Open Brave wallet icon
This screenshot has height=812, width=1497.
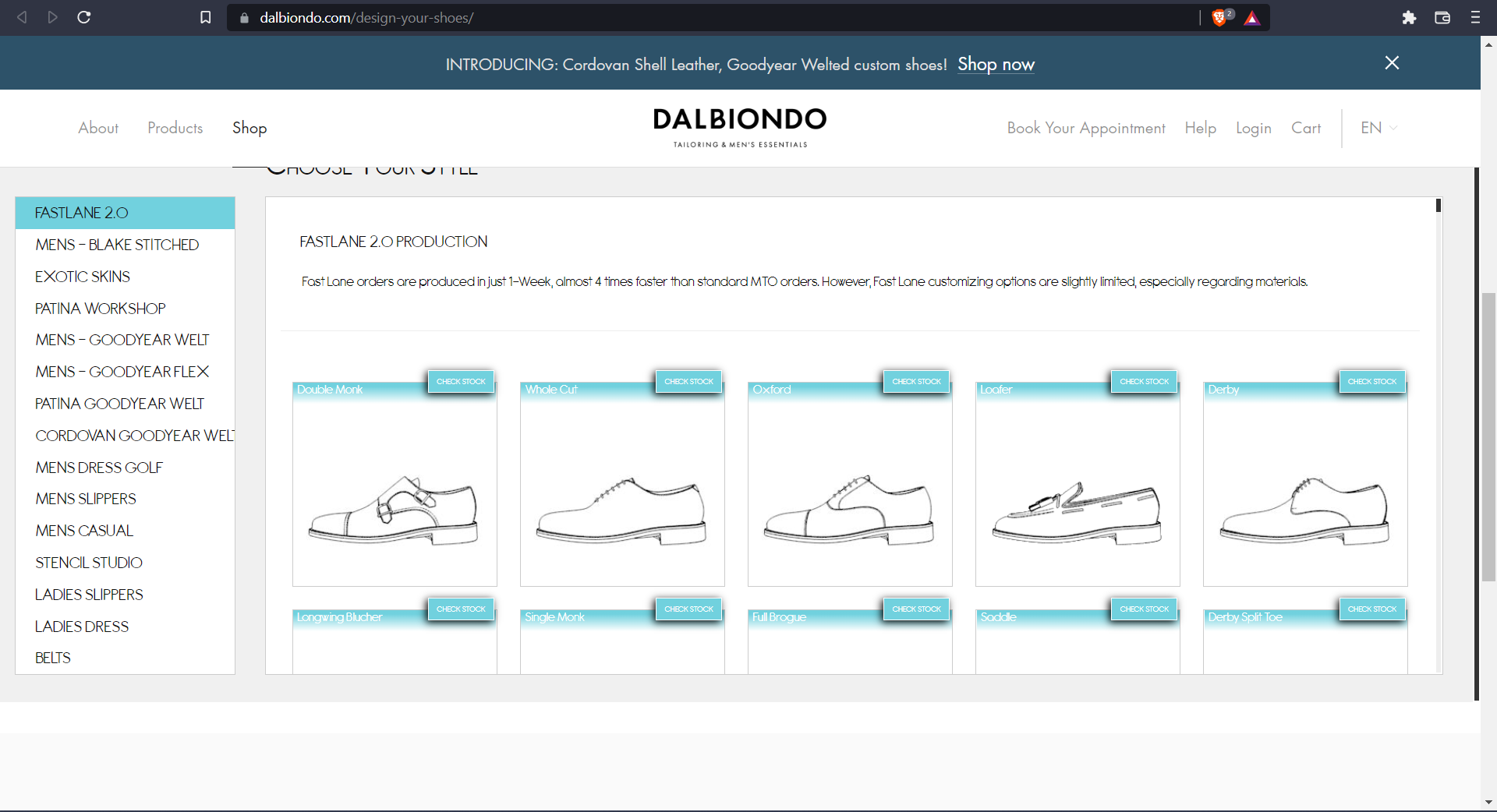click(x=1442, y=17)
